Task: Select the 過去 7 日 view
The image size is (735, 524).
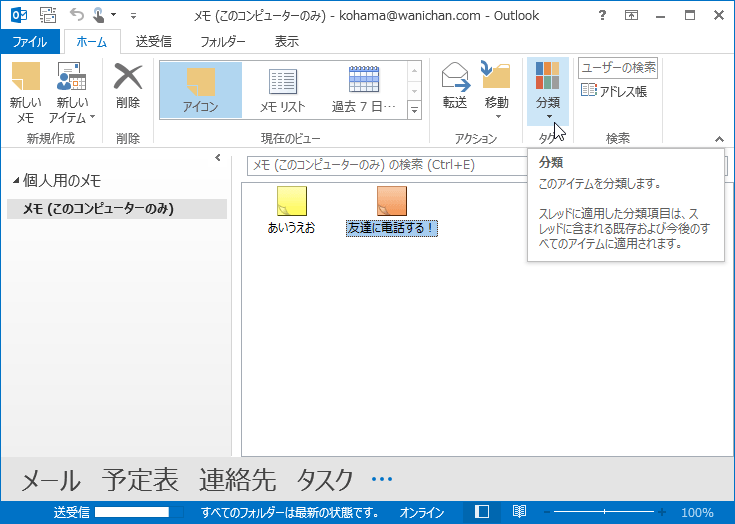Action: (364, 90)
